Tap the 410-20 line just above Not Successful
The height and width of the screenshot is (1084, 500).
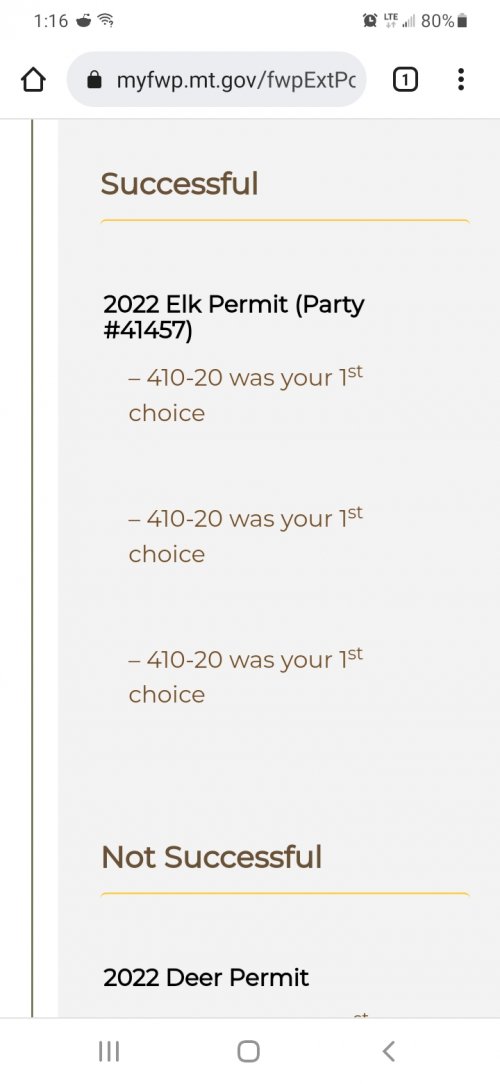246,676
